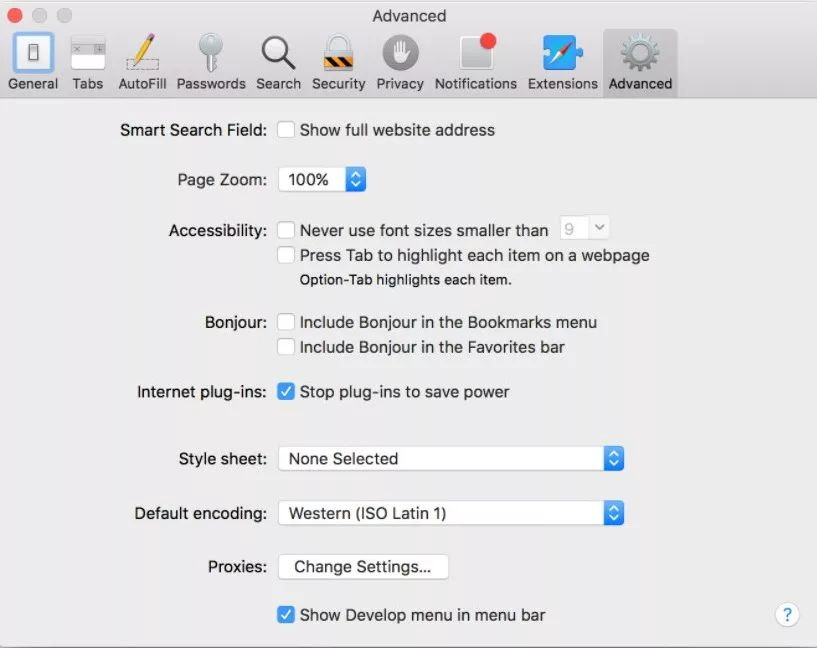Click the 'Default encoding:' label
The width and height of the screenshot is (817, 648).
click(x=201, y=514)
